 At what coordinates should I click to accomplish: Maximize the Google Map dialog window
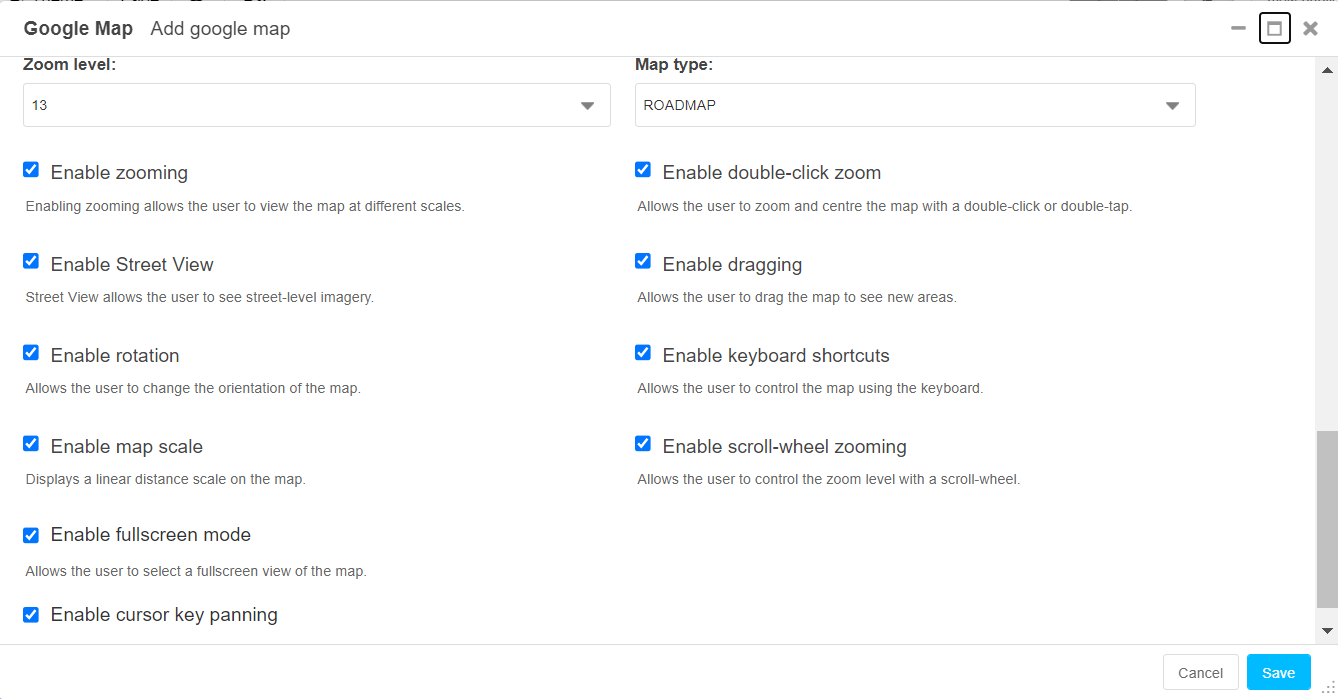coord(1274,29)
